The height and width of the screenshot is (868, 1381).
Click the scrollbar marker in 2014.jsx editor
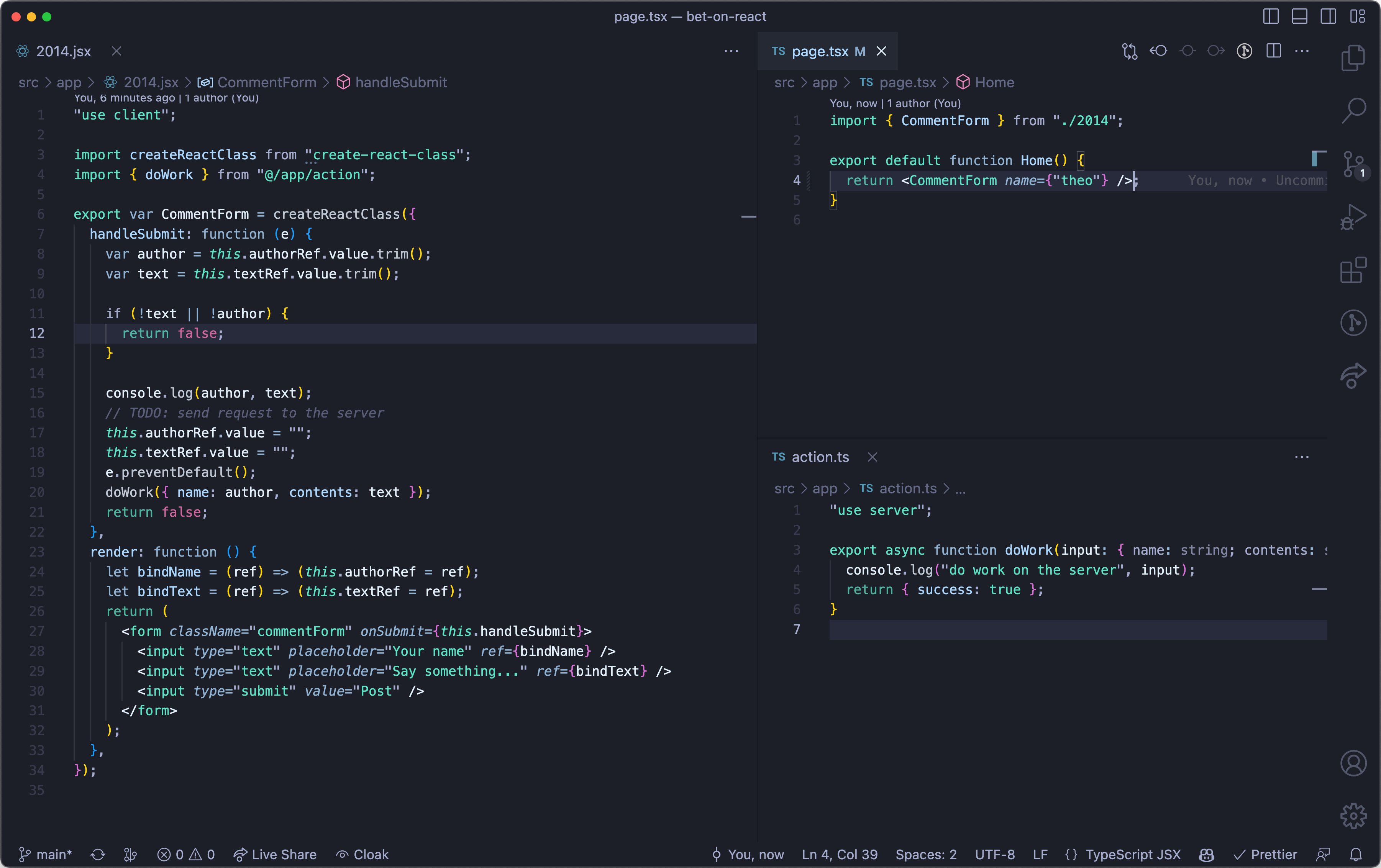(x=748, y=217)
